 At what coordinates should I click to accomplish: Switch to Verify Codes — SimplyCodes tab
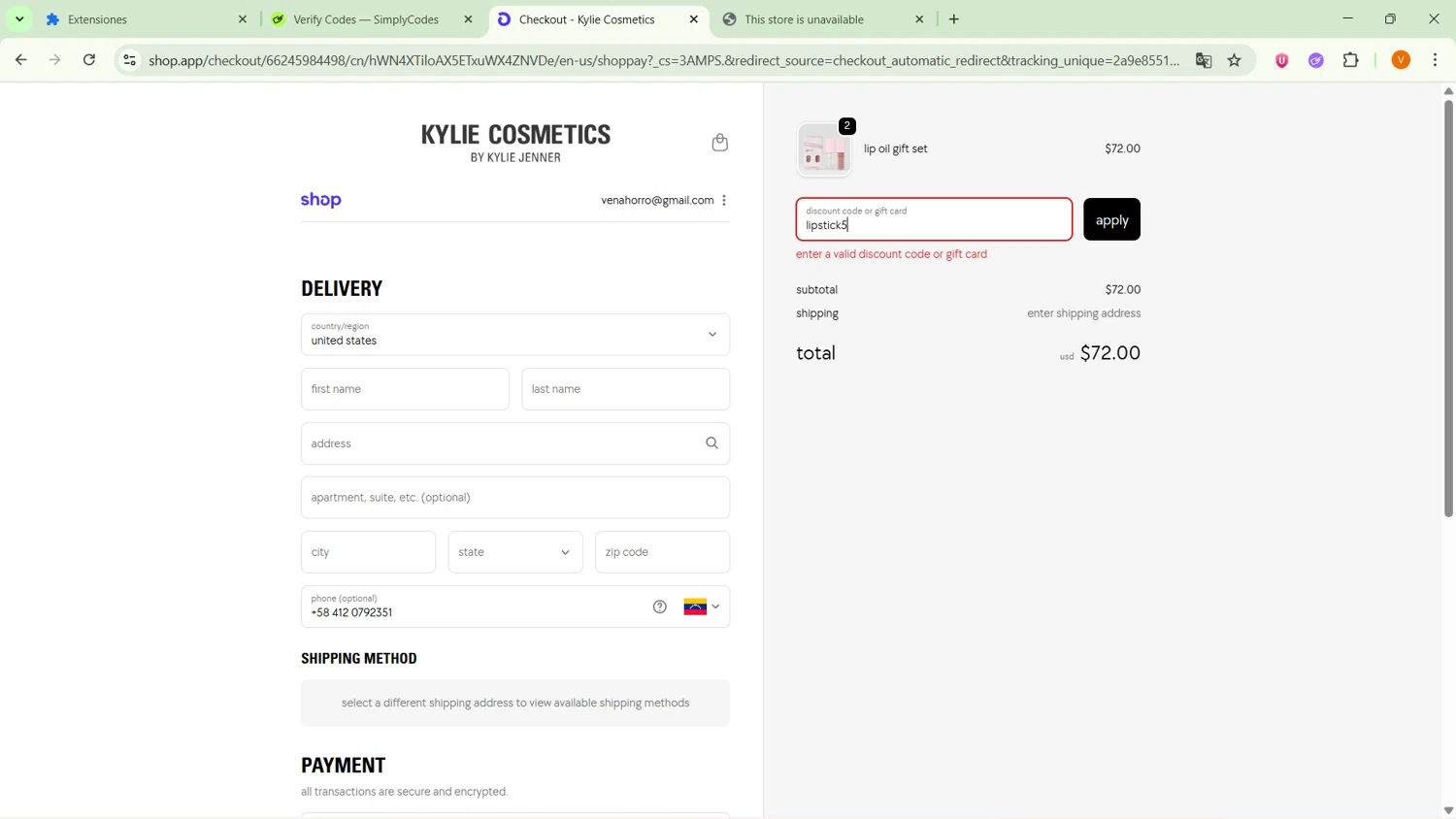371,19
